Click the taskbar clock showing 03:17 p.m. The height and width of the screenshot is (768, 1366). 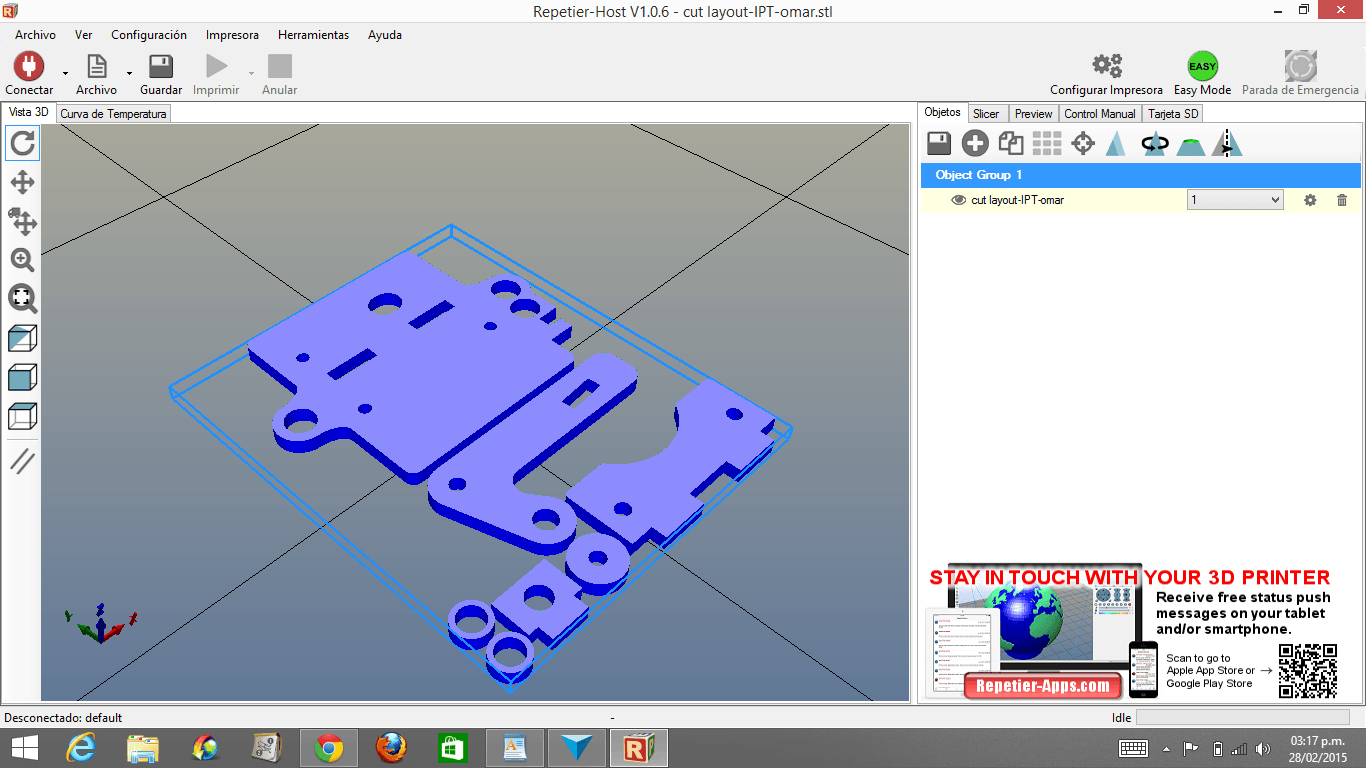pyautogui.click(x=1316, y=748)
